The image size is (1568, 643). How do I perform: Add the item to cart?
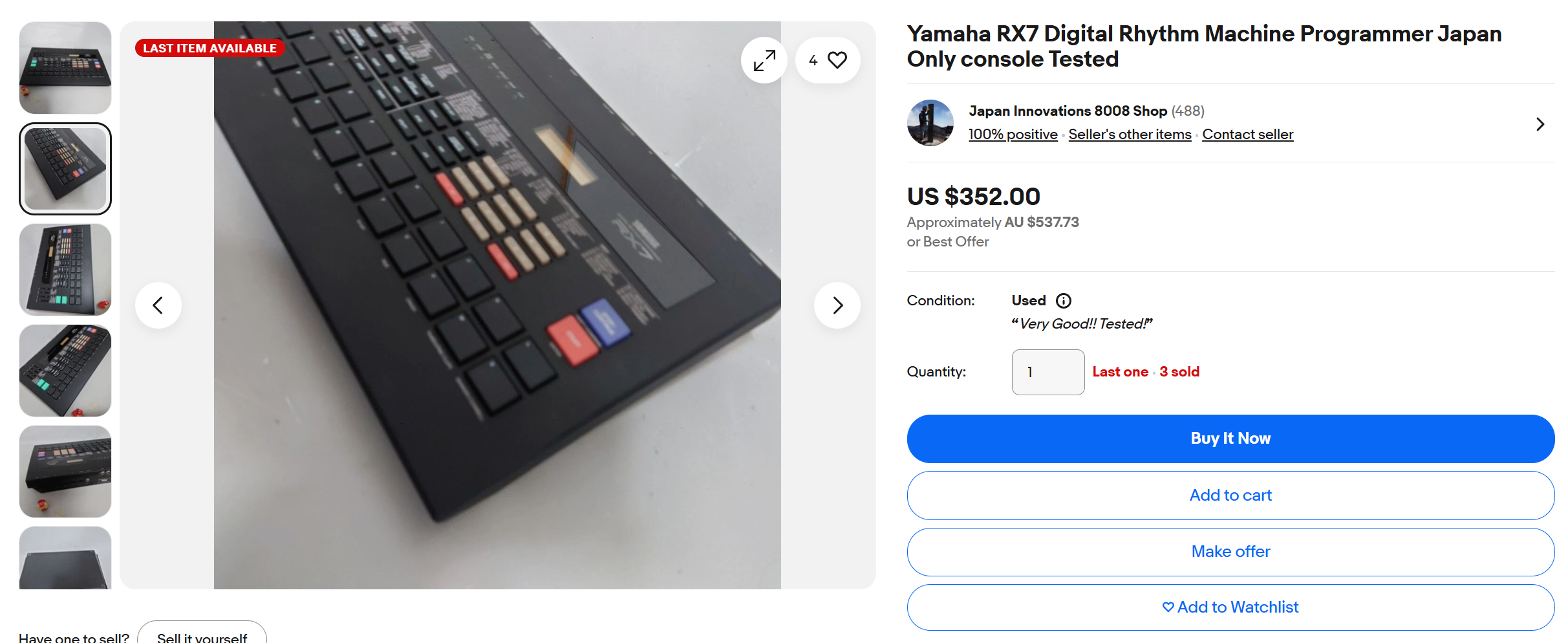[1230, 496]
